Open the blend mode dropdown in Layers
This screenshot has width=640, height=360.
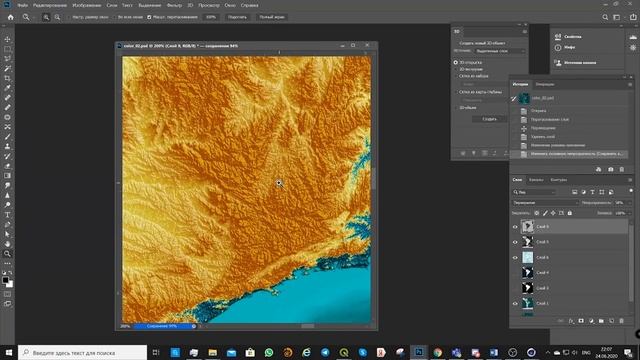click(545, 202)
